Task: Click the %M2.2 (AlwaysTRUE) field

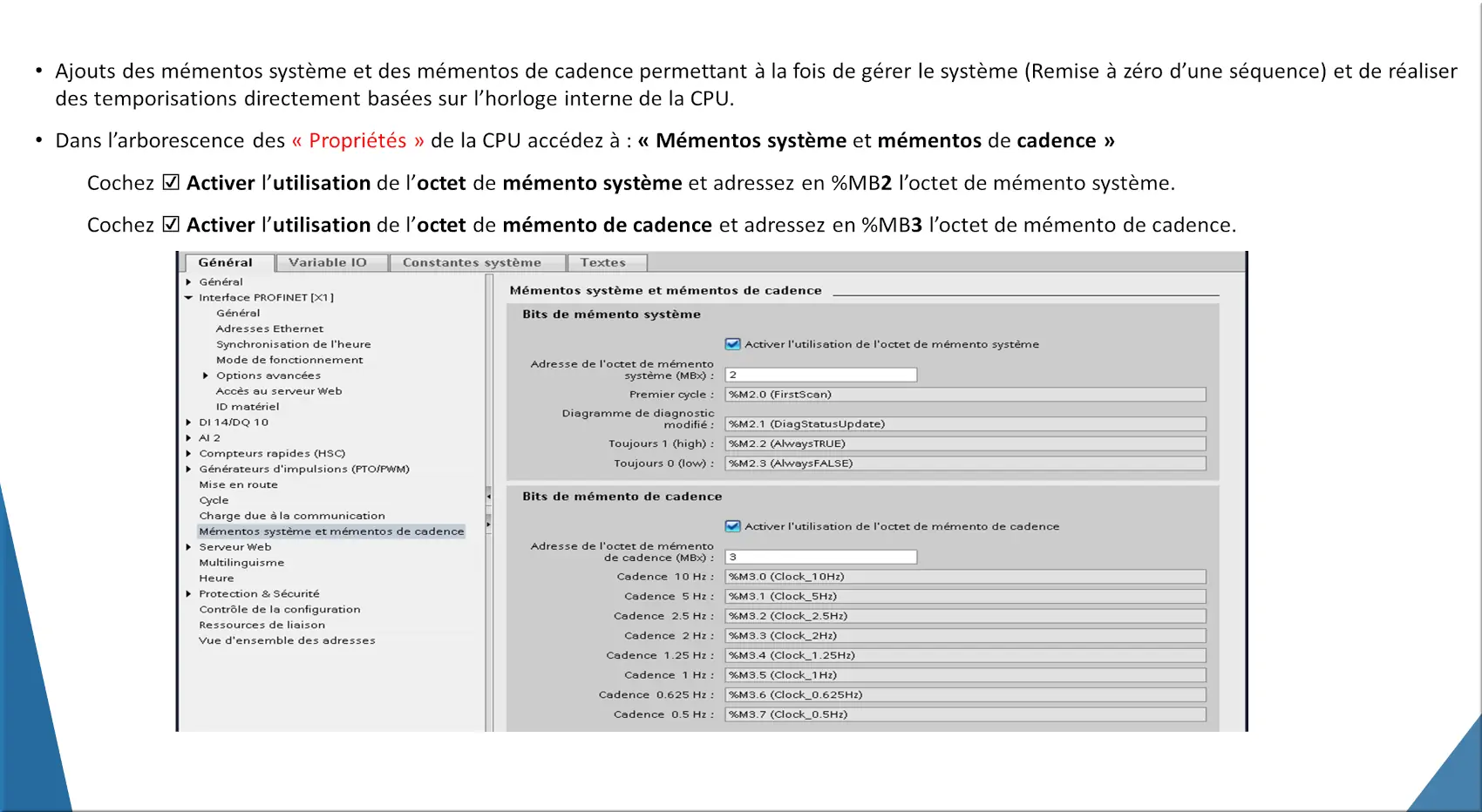Action: point(965,443)
